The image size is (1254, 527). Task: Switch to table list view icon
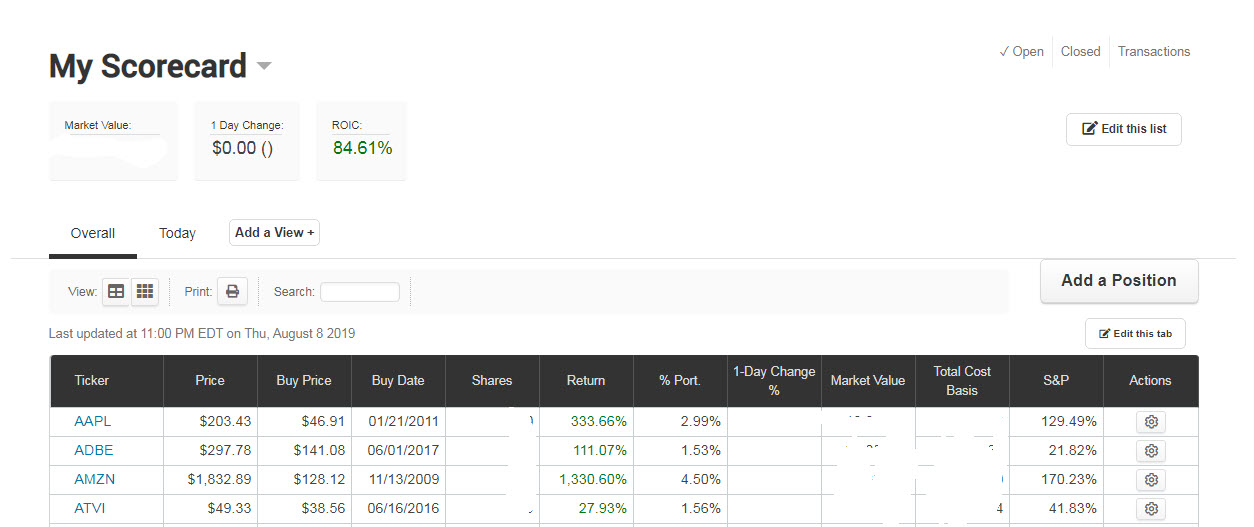click(116, 291)
